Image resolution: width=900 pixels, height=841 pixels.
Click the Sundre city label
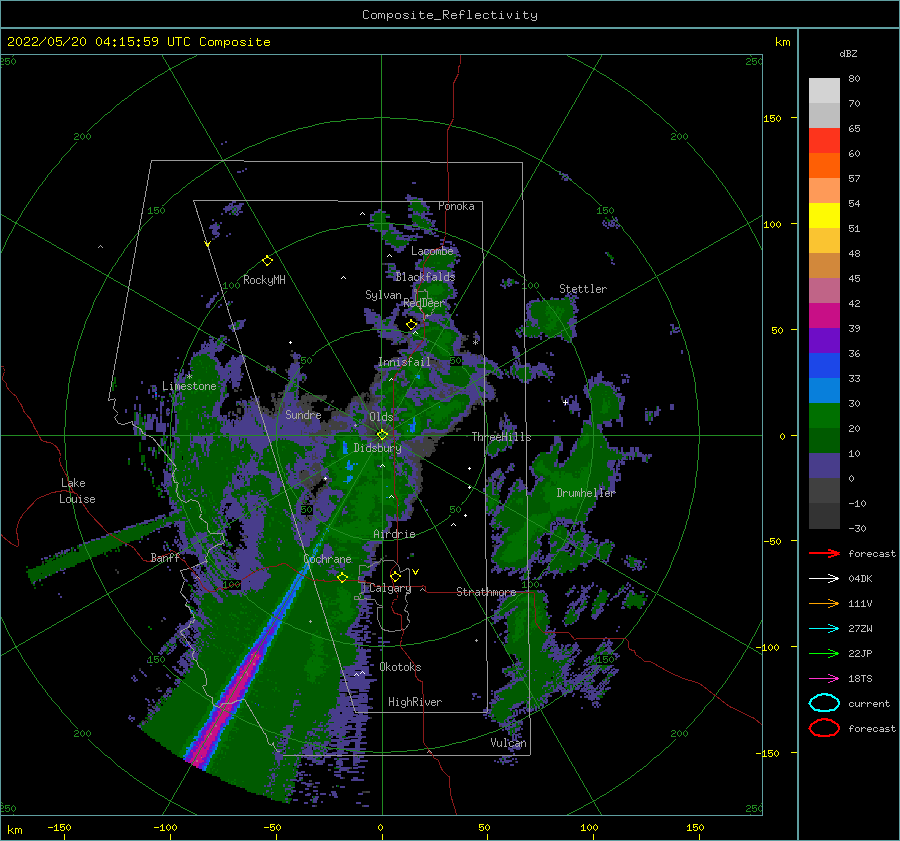pyautogui.click(x=303, y=414)
